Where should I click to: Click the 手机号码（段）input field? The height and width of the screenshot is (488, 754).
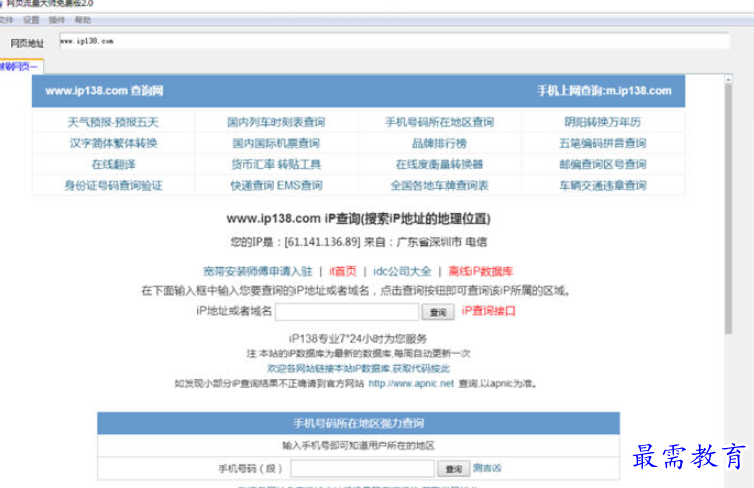(362, 468)
